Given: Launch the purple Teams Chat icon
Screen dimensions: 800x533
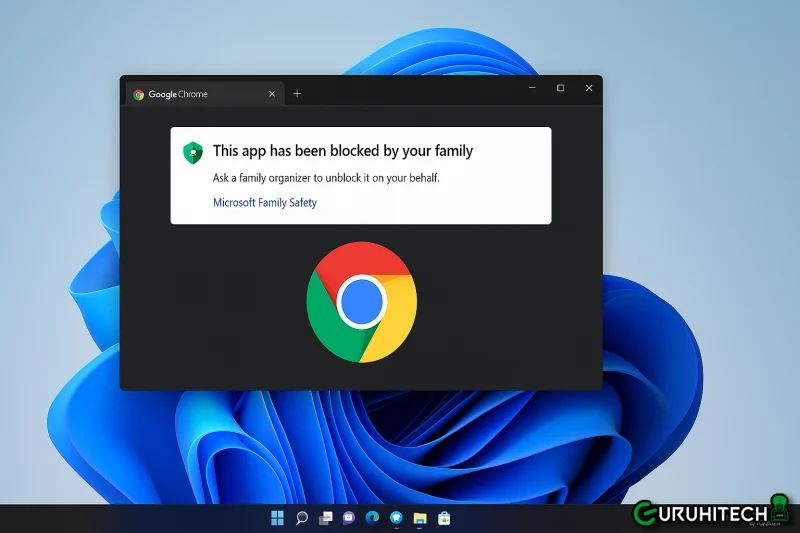Looking at the screenshot, I should click(x=348, y=518).
